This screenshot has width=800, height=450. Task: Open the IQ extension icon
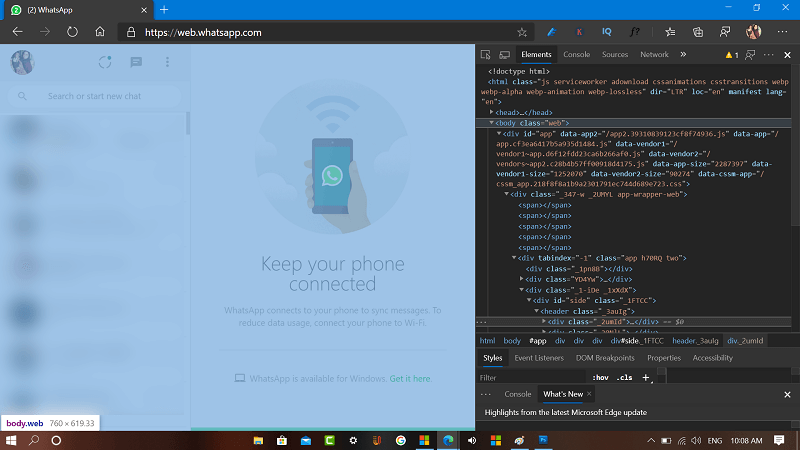[x=607, y=32]
